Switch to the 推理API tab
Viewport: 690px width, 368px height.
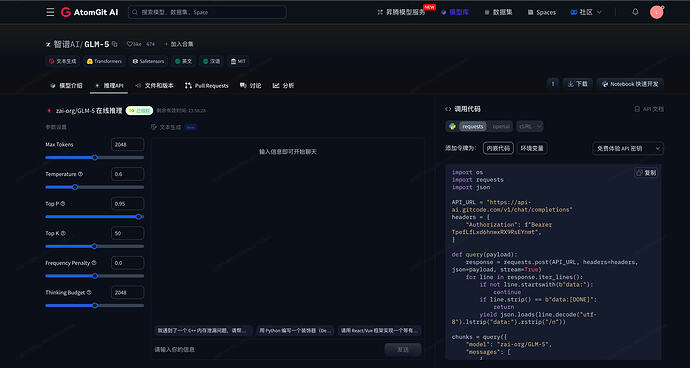point(109,85)
